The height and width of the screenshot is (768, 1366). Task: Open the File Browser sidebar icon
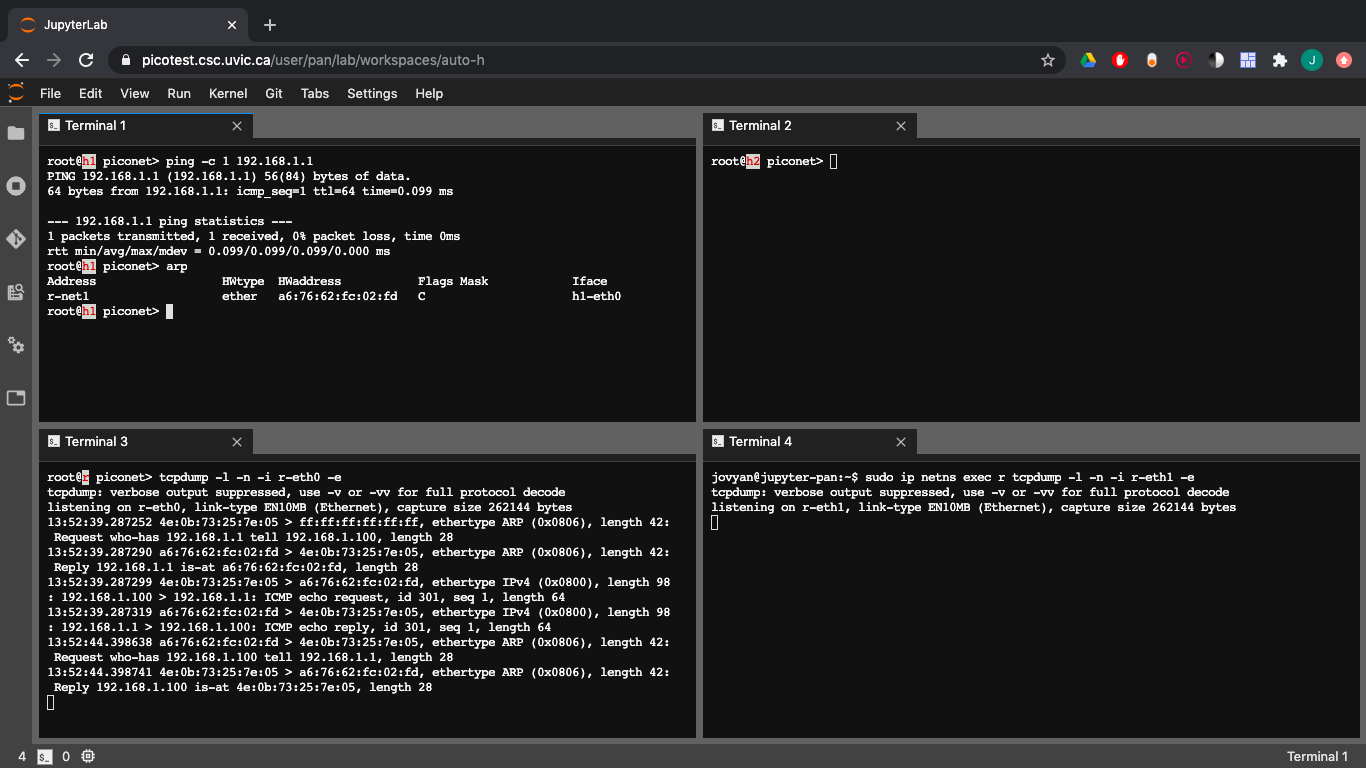click(x=16, y=133)
